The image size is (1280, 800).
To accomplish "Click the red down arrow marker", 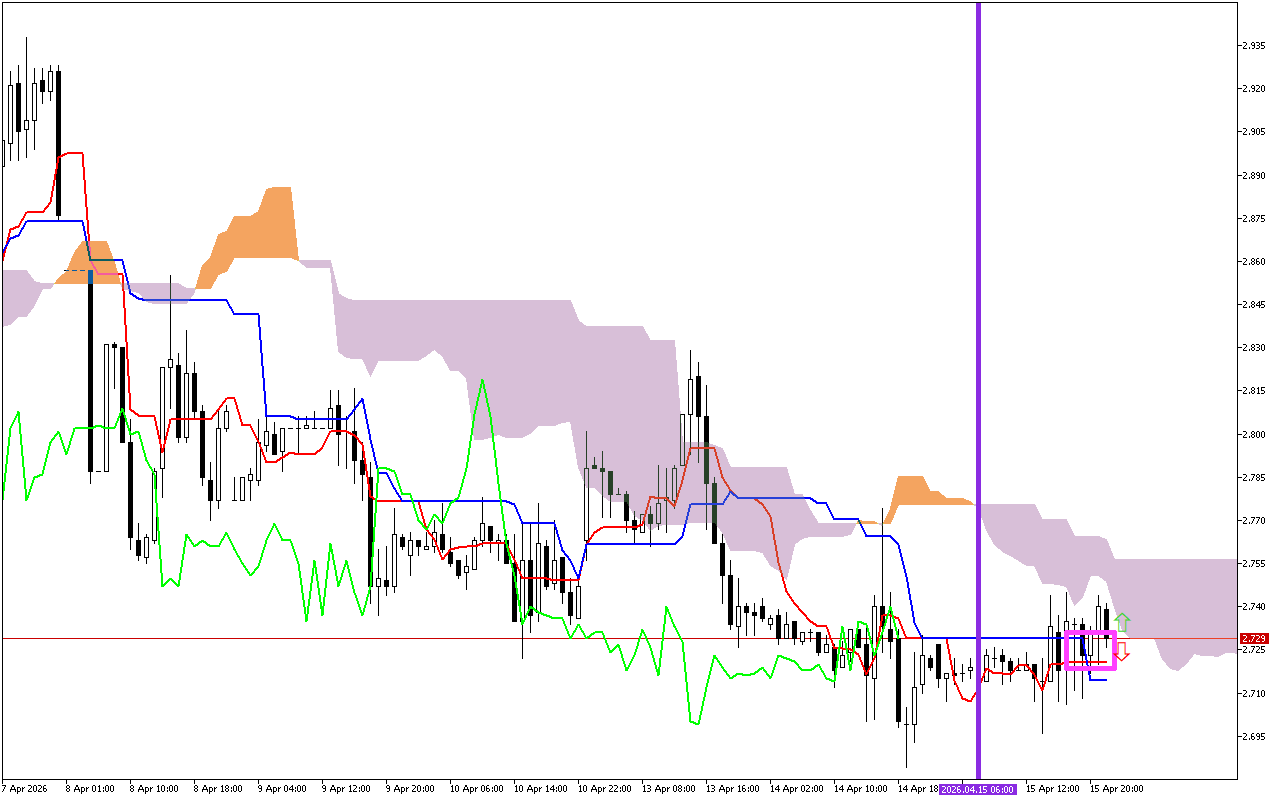I will point(1122,653).
